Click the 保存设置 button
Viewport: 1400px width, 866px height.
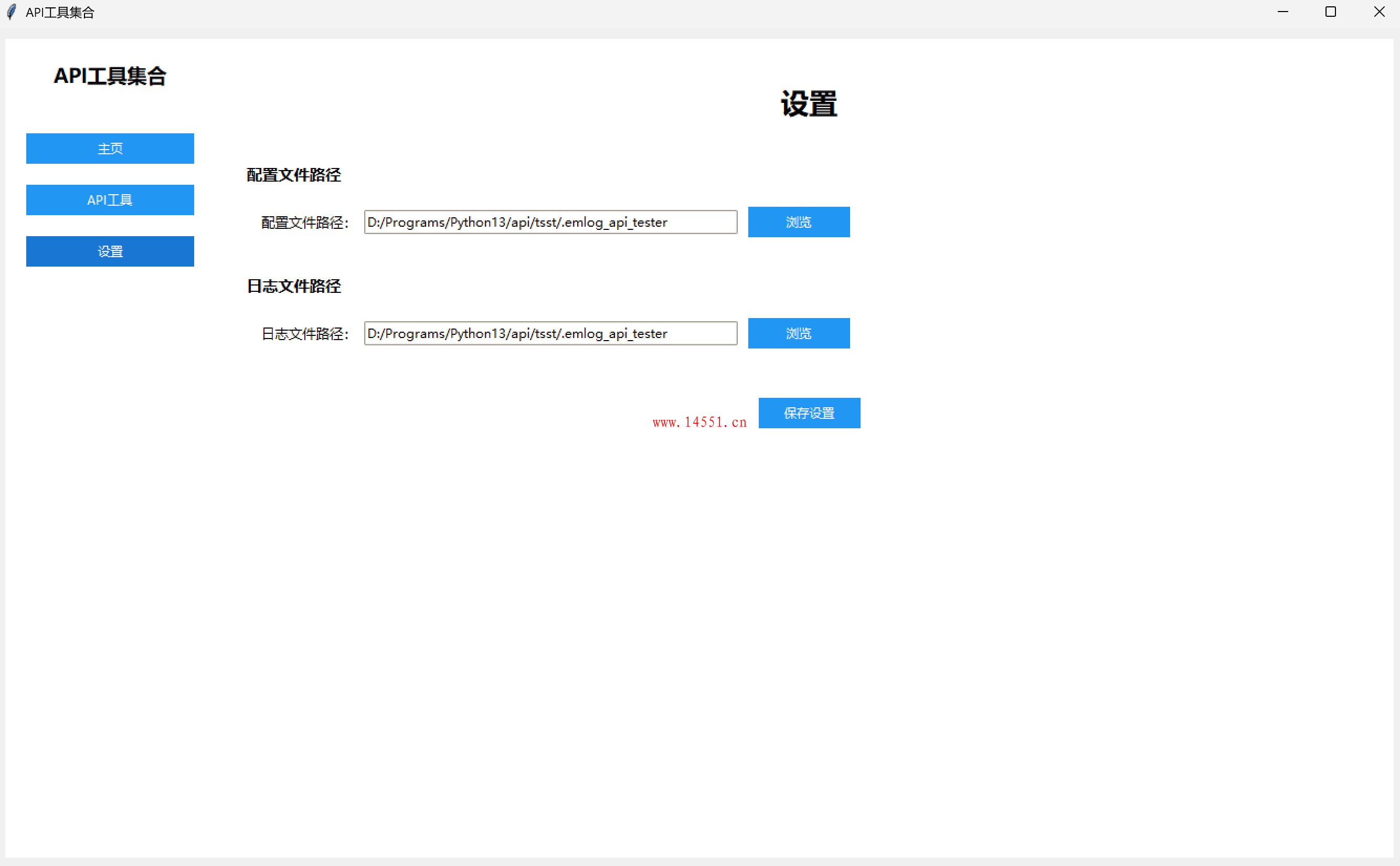tap(809, 413)
